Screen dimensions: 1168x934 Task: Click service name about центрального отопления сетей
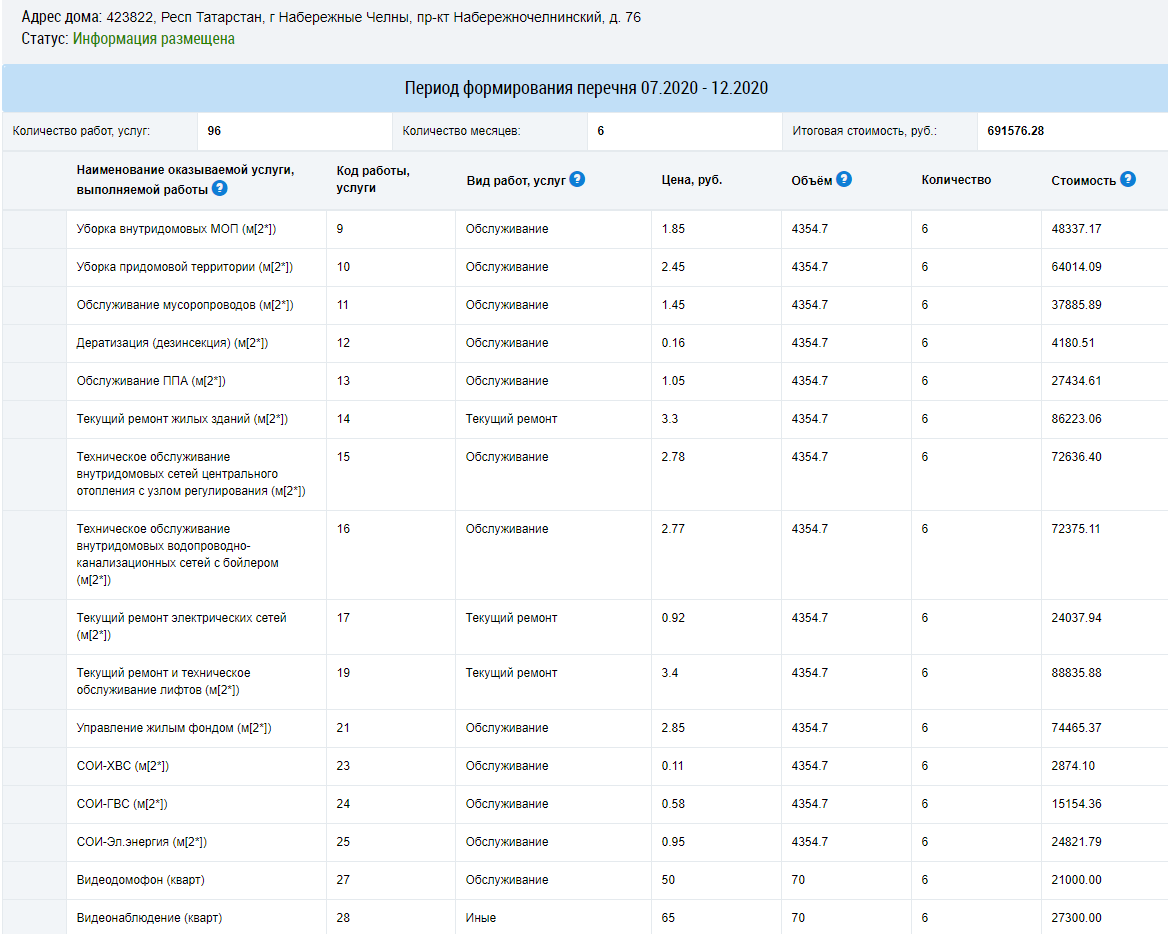pyautogui.click(x=191, y=474)
